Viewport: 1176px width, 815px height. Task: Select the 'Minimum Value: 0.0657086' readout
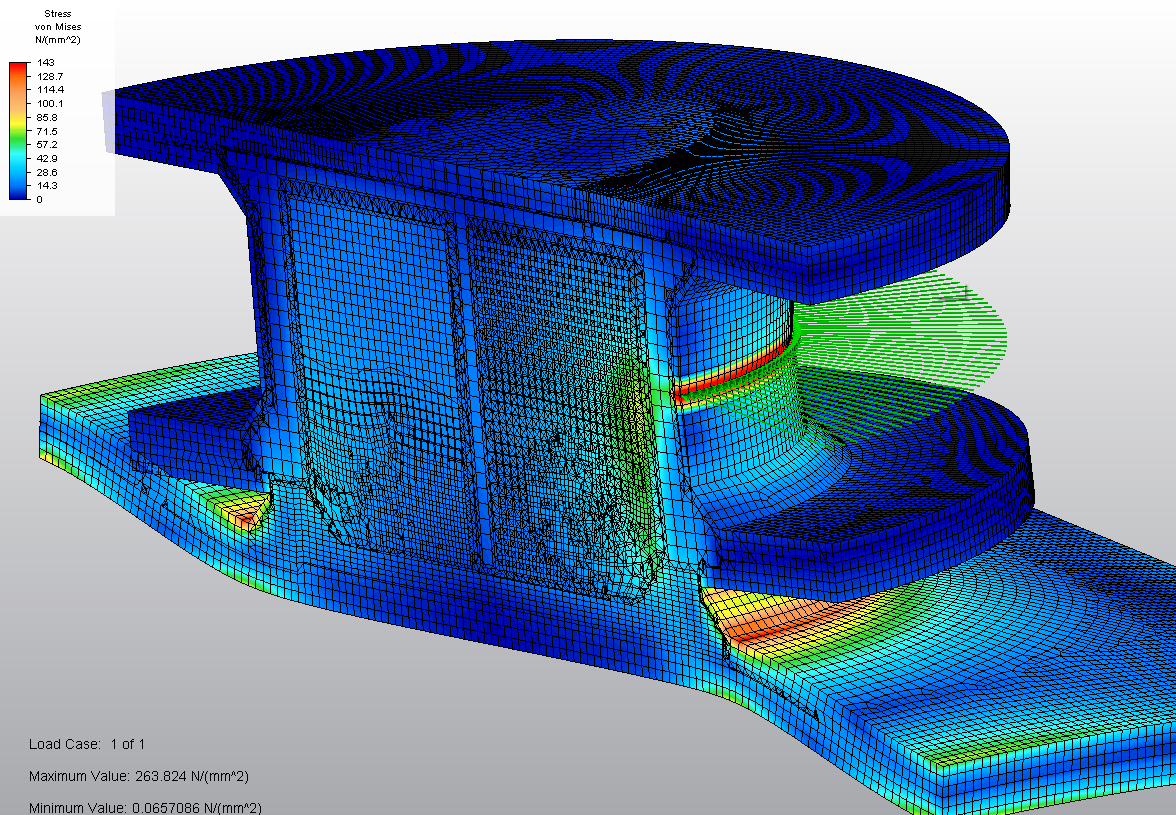145,808
